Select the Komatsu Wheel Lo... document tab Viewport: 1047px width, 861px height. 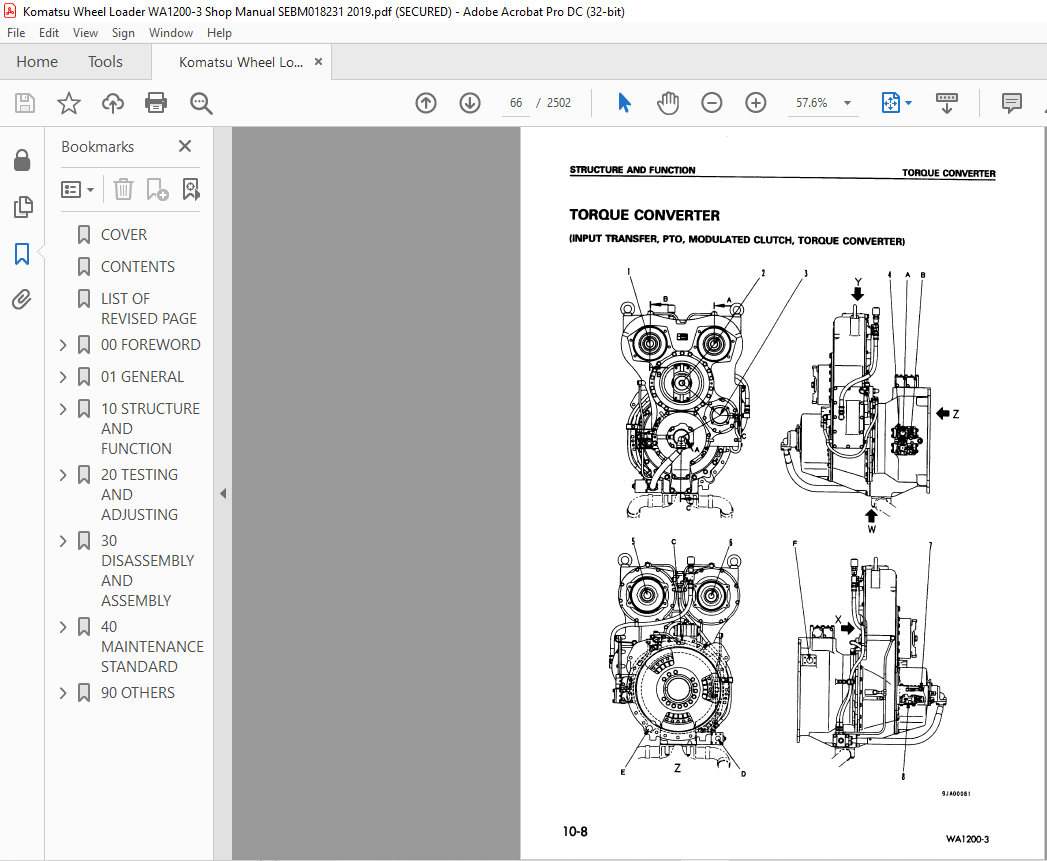[x=241, y=62]
